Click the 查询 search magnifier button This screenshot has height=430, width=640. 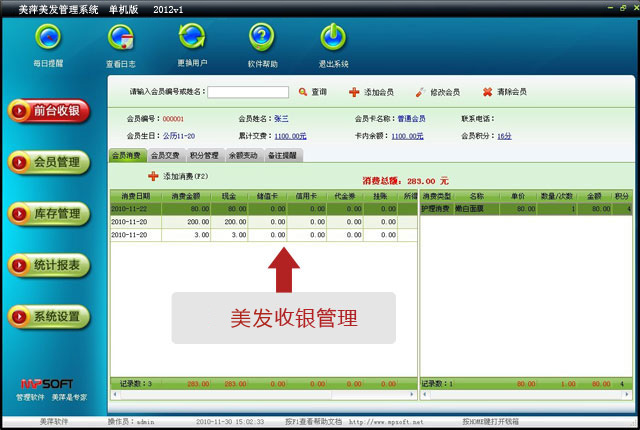pyautogui.click(x=312, y=91)
